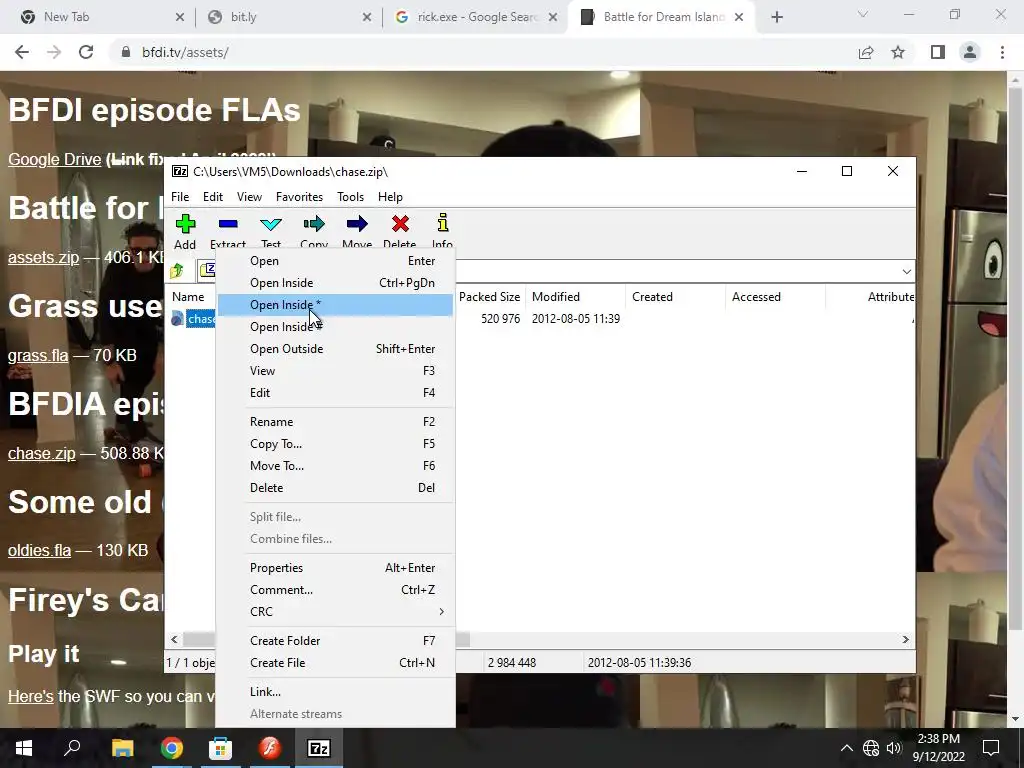Open the Favorites menu in 7-Zip

299,197
